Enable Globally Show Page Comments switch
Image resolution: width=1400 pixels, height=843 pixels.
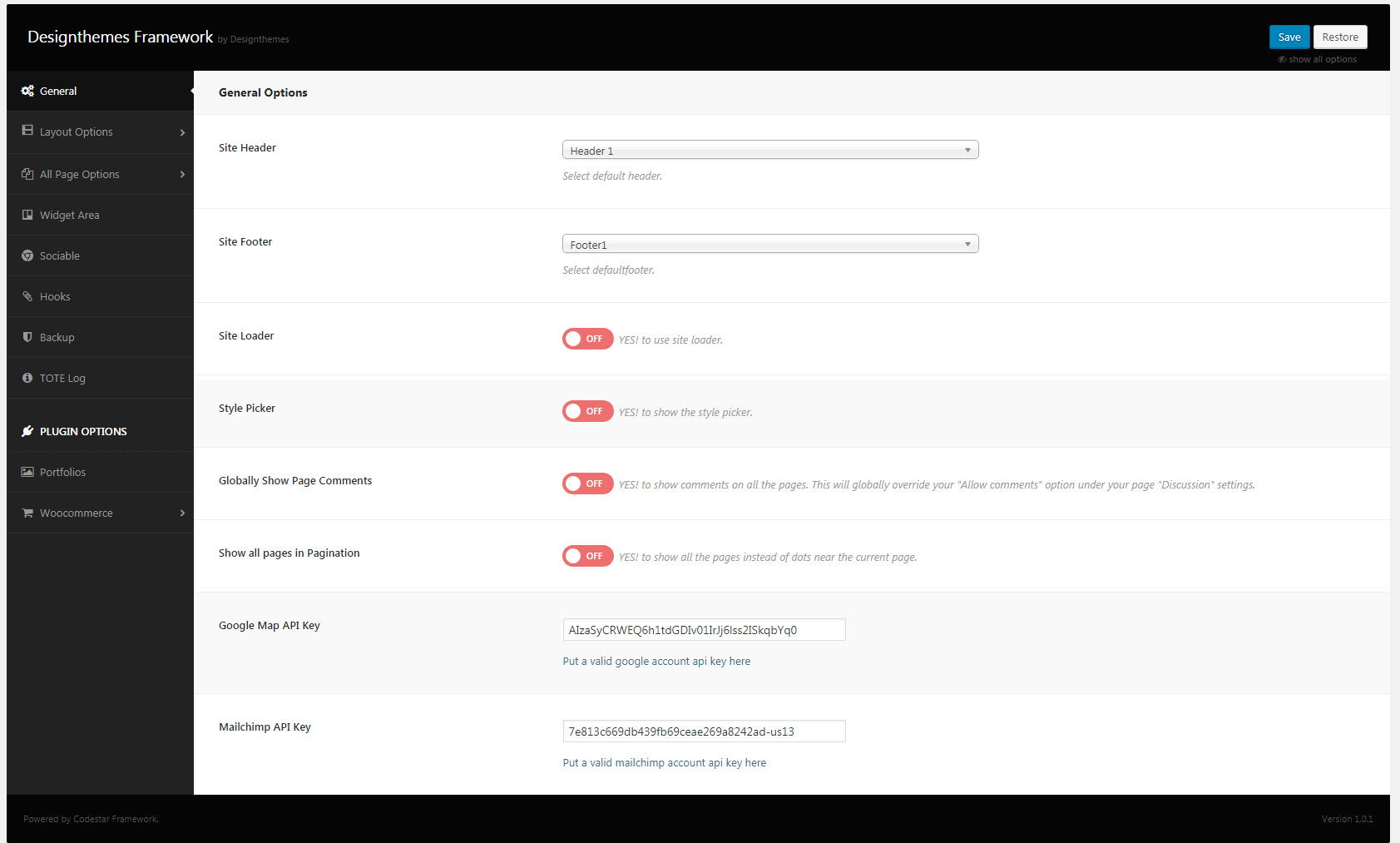point(587,483)
